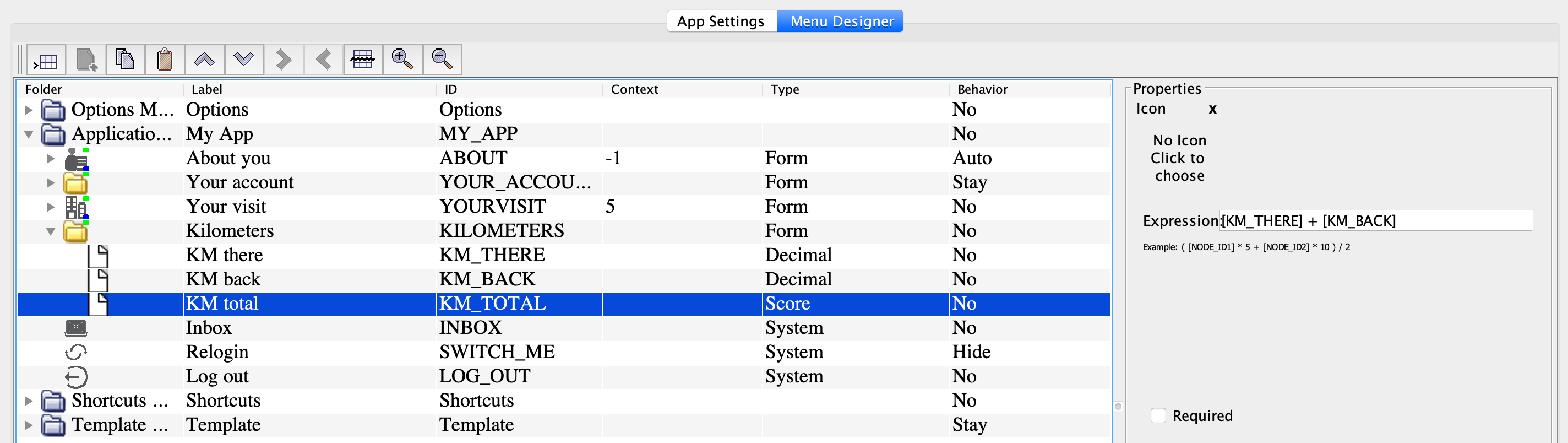This screenshot has height=443, width=1568.
Task: Move item up with up chevron
Action: (x=204, y=60)
